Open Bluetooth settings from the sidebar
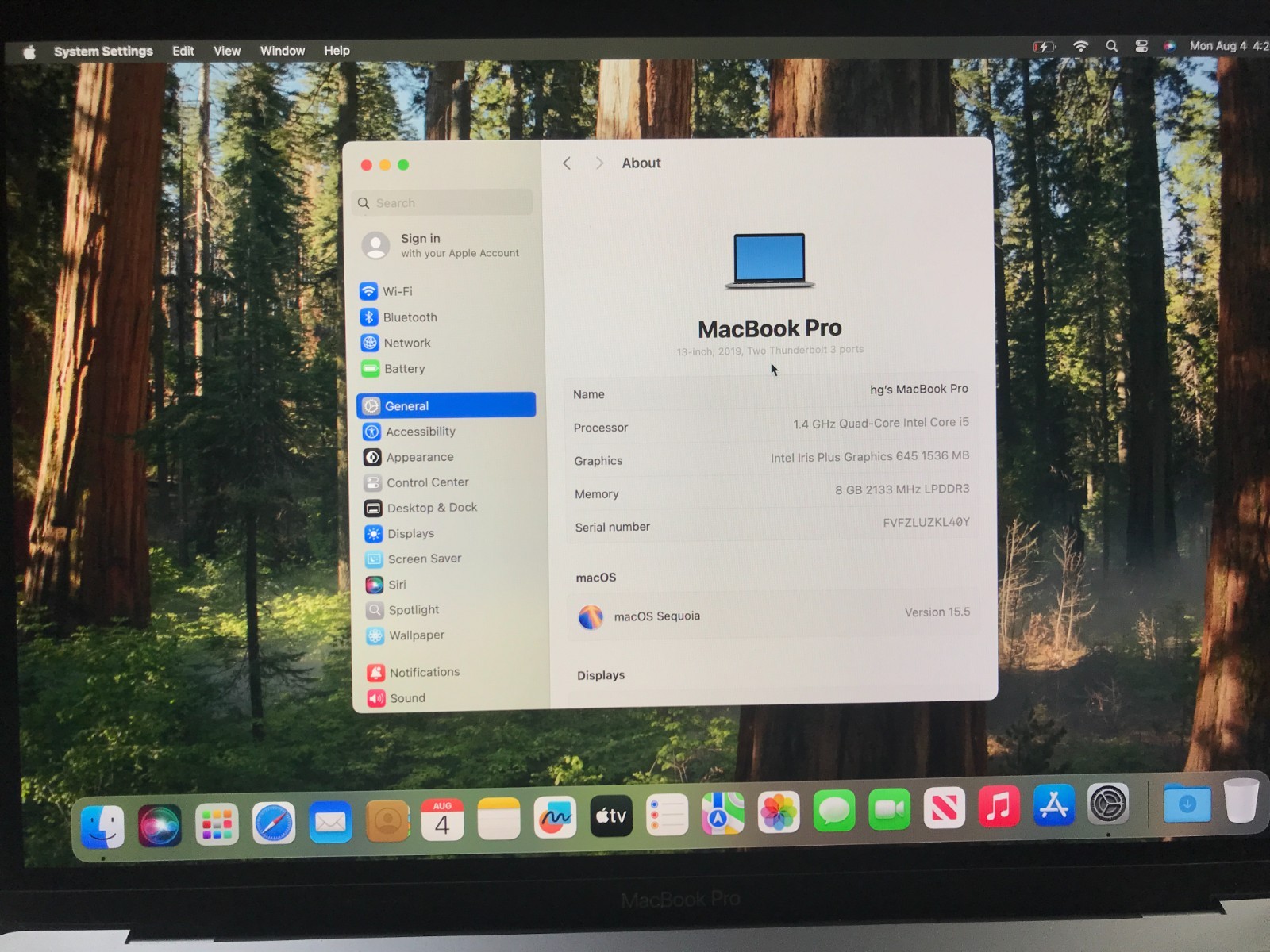Image resolution: width=1270 pixels, height=952 pixels. 410,317
